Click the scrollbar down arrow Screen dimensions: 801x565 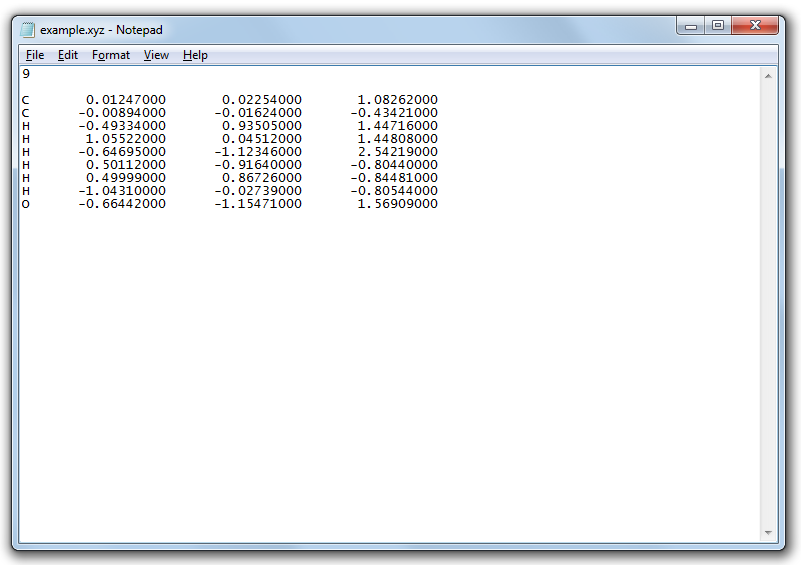pos(768,533)
